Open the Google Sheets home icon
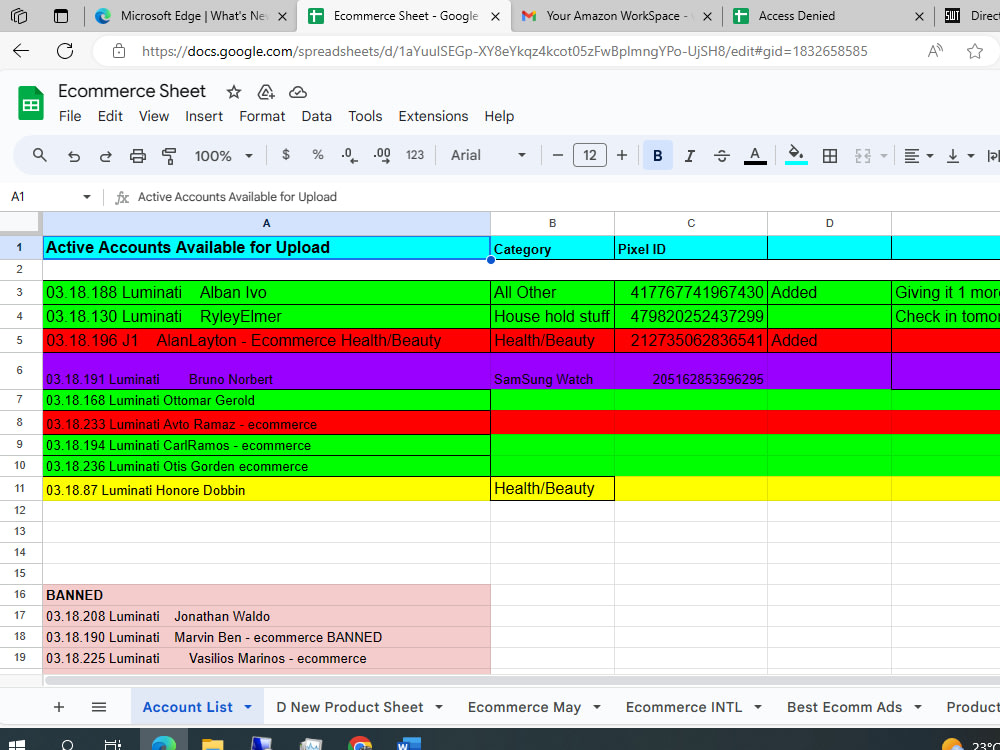 coord(31,103)
